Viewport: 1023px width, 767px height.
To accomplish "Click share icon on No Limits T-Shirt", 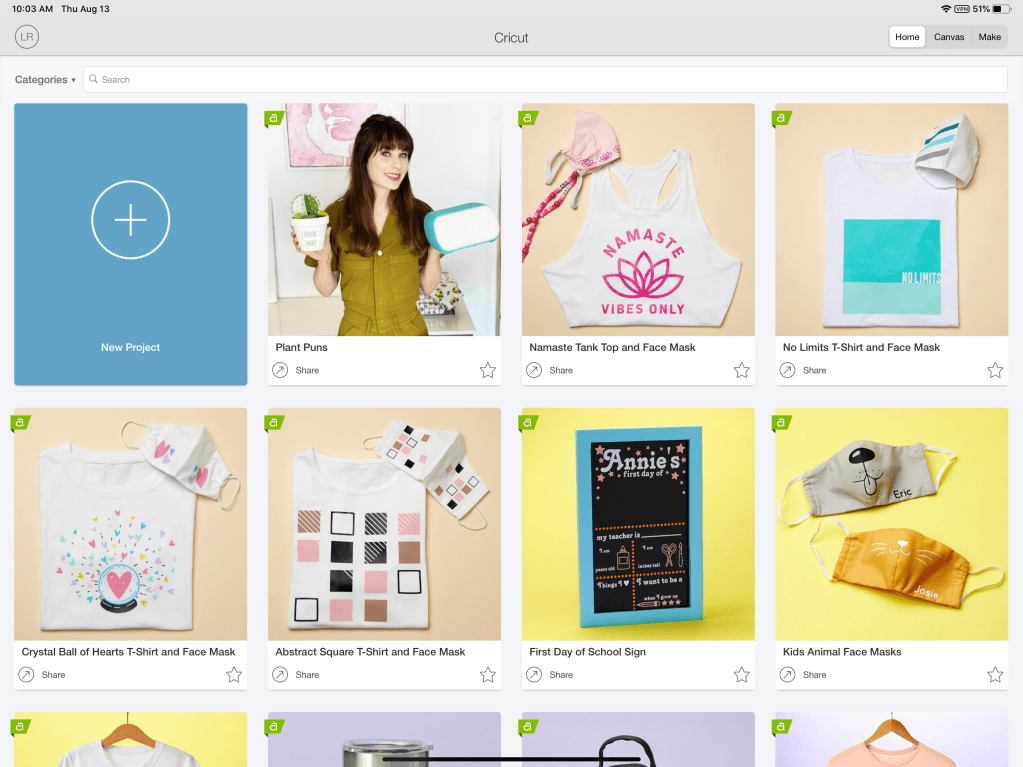I will 788,371.
